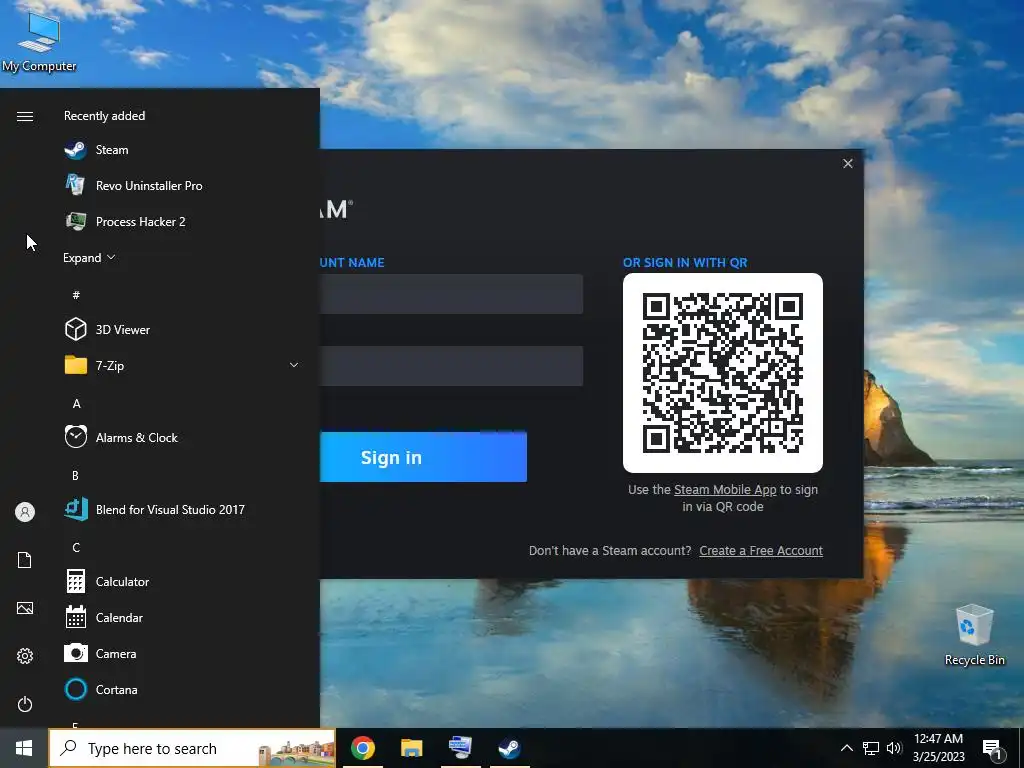Switch to Steam on the taskbar
The width and height of the screenshot is (1024, 768).
pyautogui.click(x=509, y=748)
